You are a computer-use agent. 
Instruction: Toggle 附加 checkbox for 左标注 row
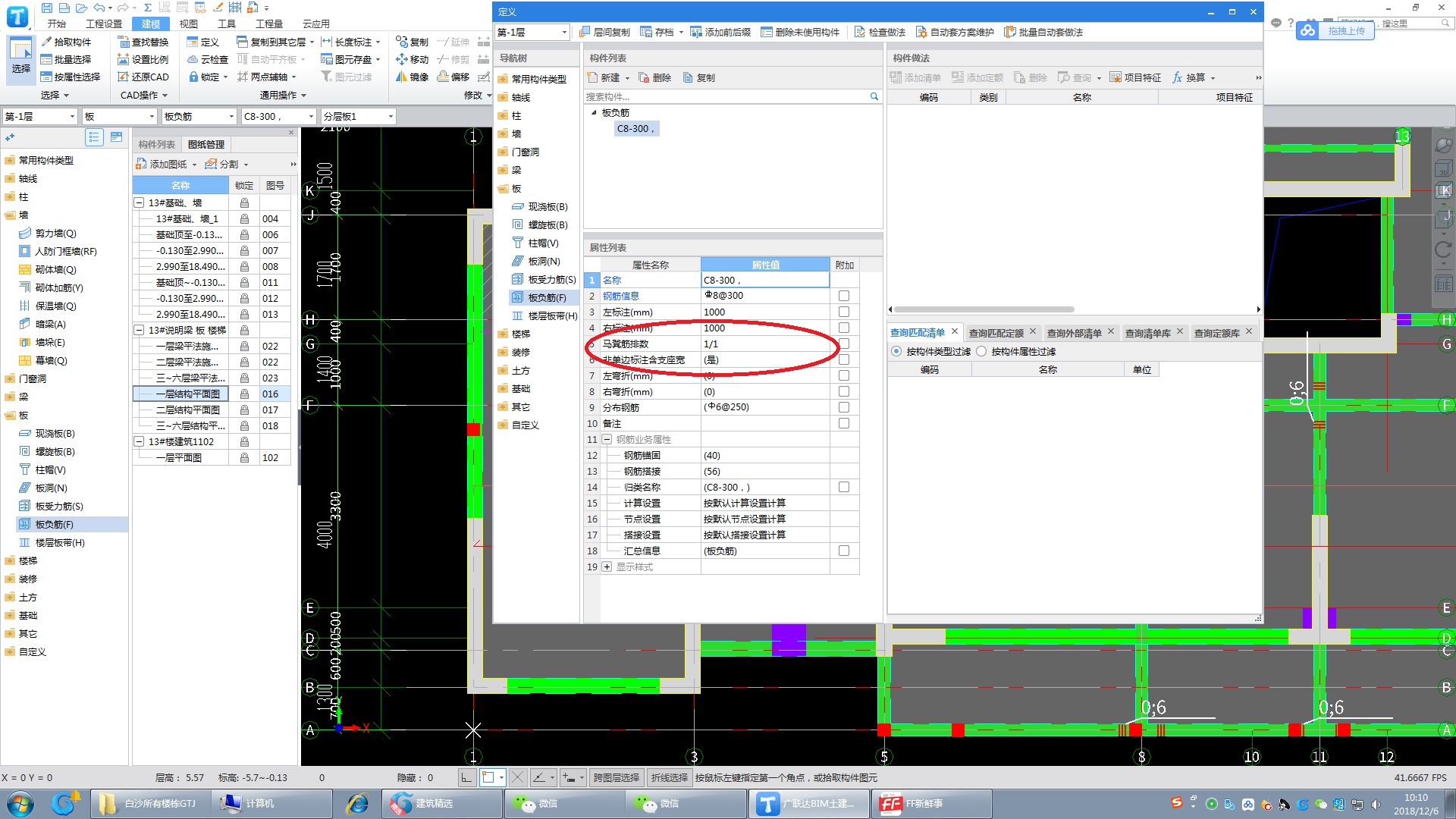[844, 312]
